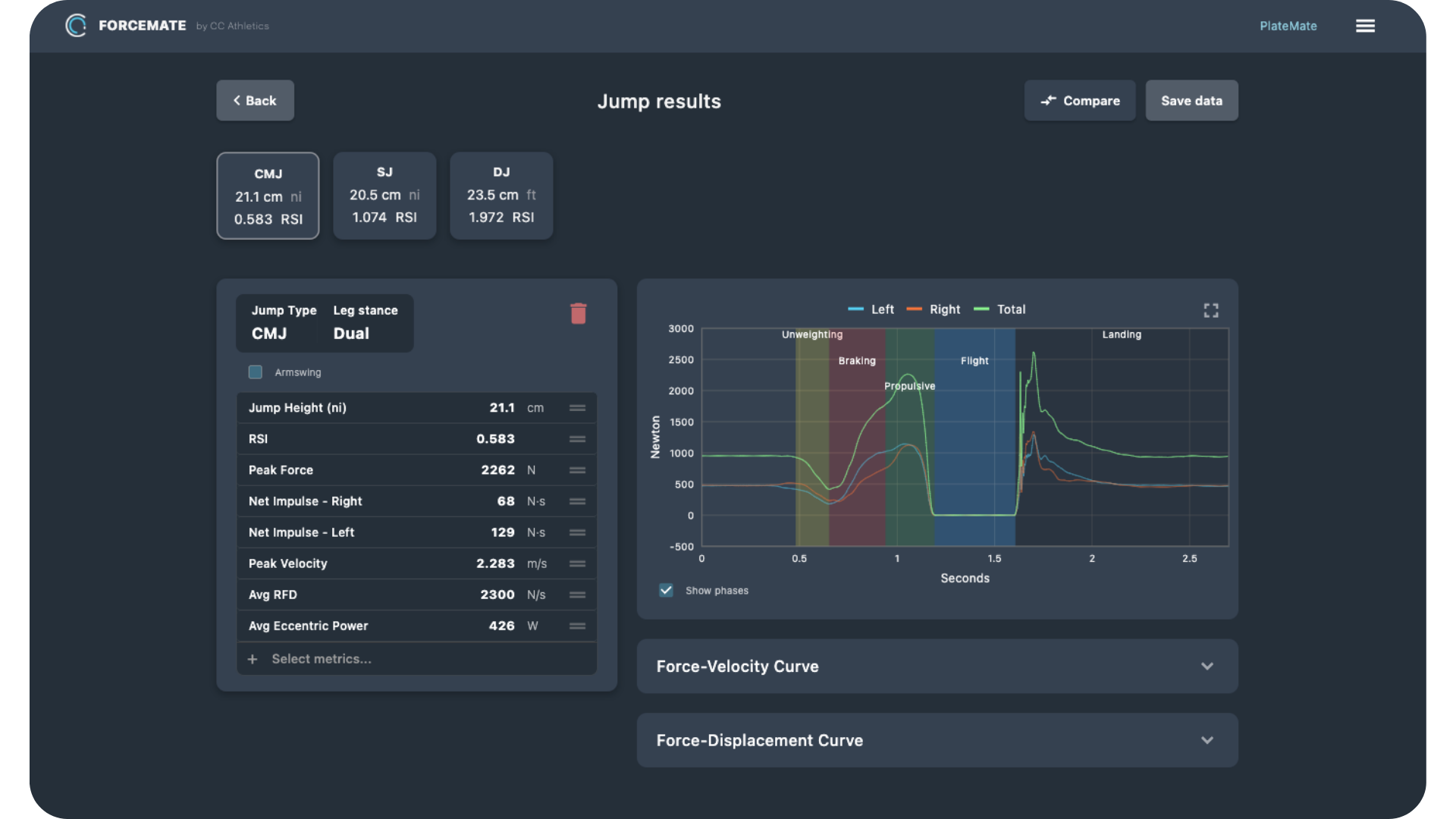The width and height of the screenshot is (1456, 819).
Task: Switch to the DJ jump tab
Action: click(x=501, y=196)
